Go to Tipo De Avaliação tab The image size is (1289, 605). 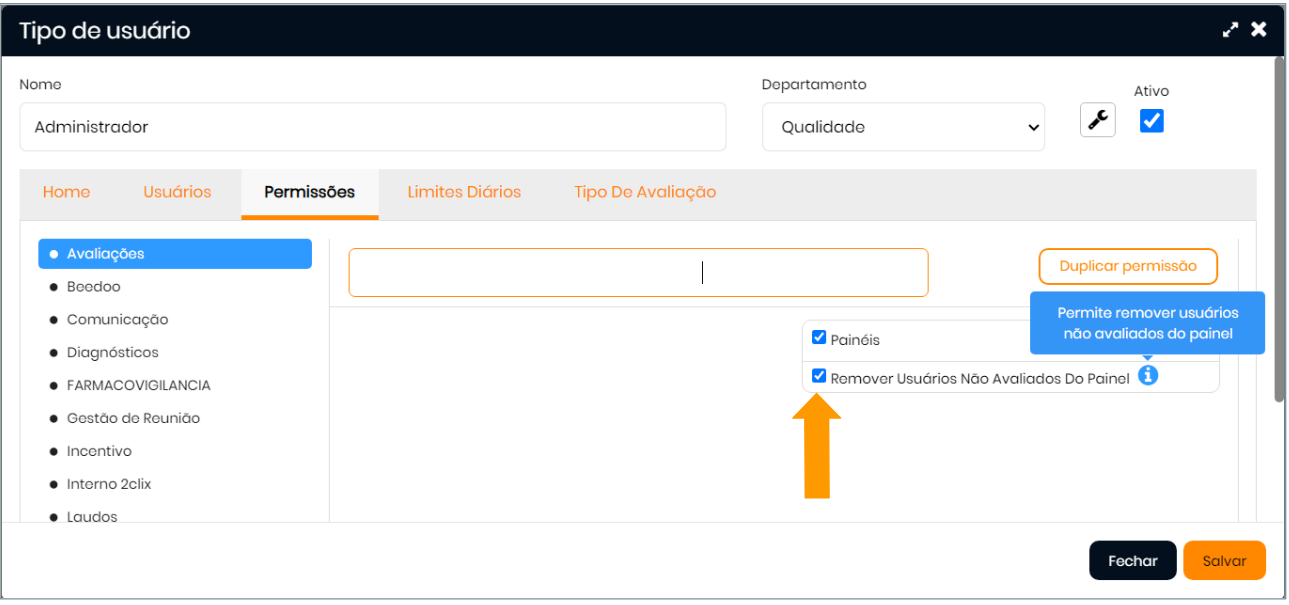[x=645, y=192]
